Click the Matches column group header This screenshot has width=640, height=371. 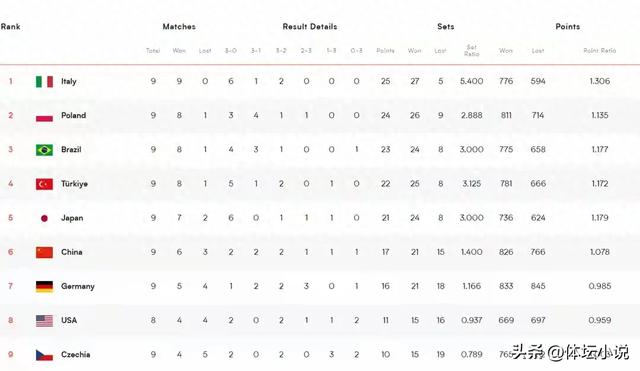point(179,27)
